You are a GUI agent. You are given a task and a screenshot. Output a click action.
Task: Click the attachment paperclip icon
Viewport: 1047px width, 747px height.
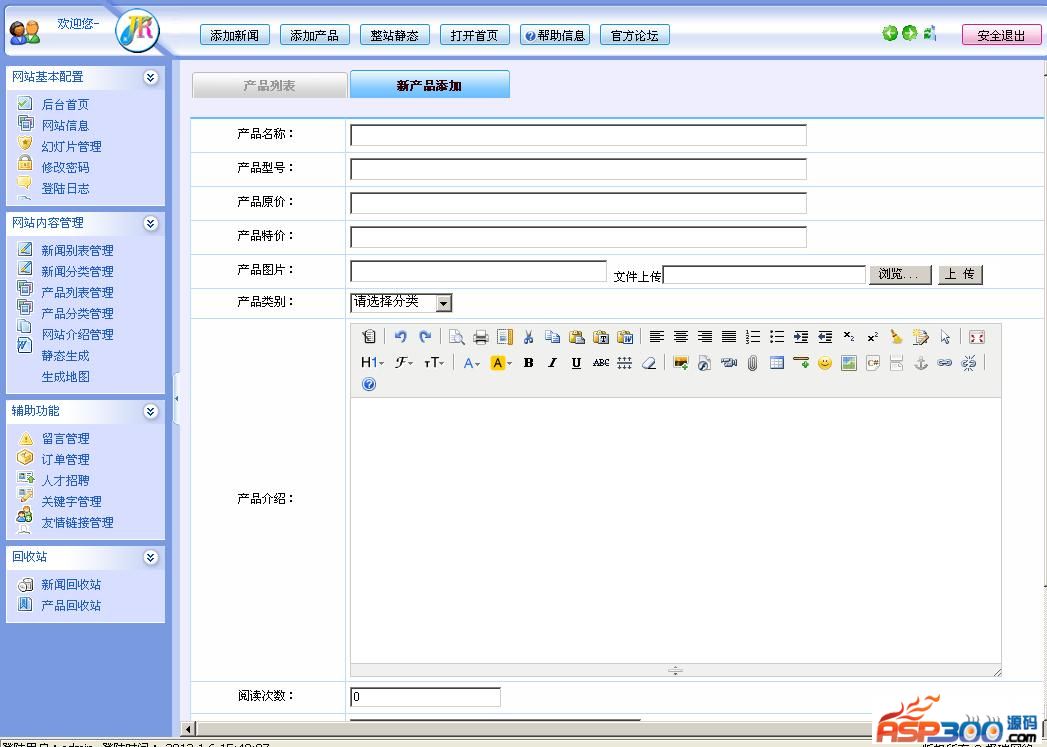[x=752, y=363]
